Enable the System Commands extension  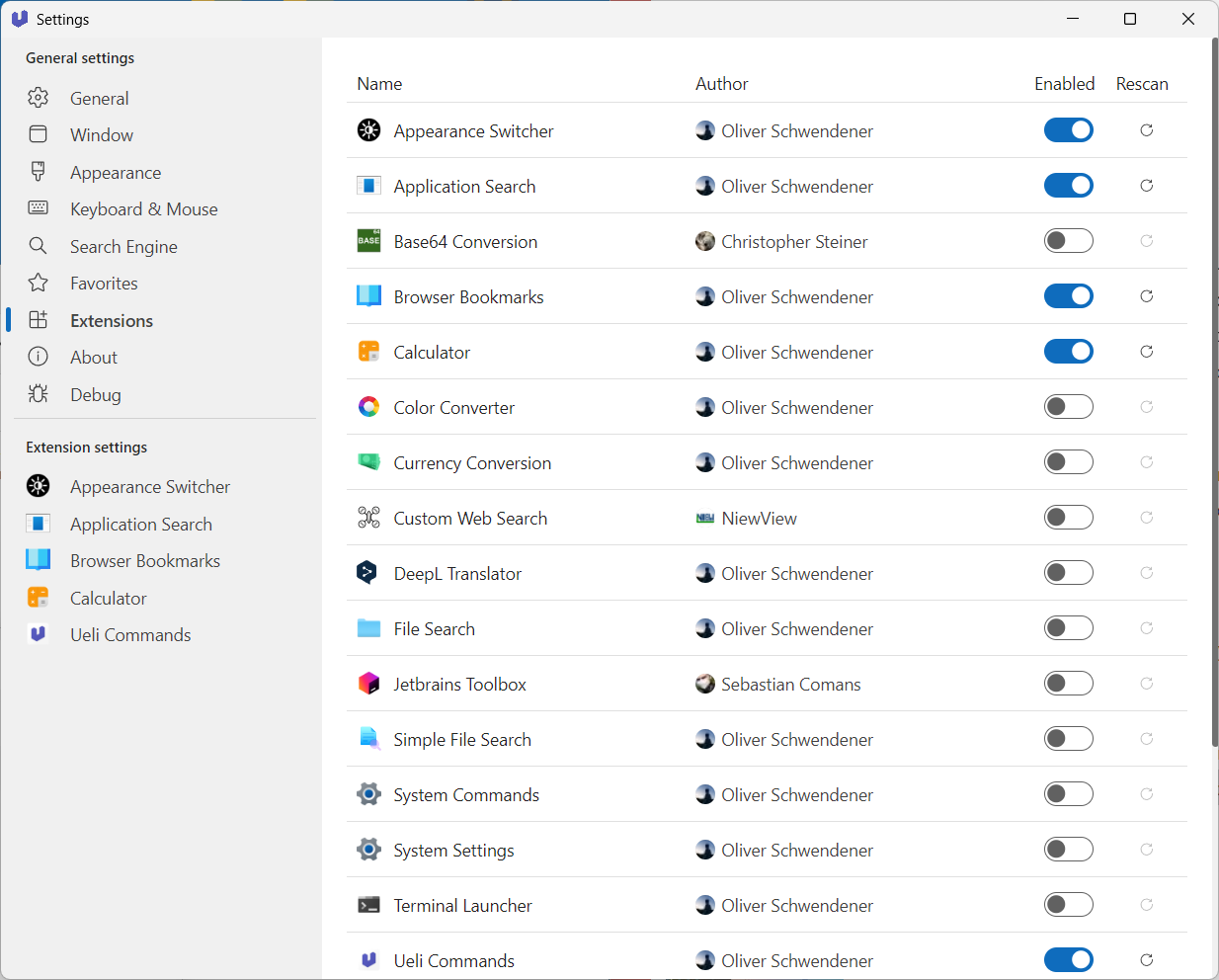pos(1068,794)
